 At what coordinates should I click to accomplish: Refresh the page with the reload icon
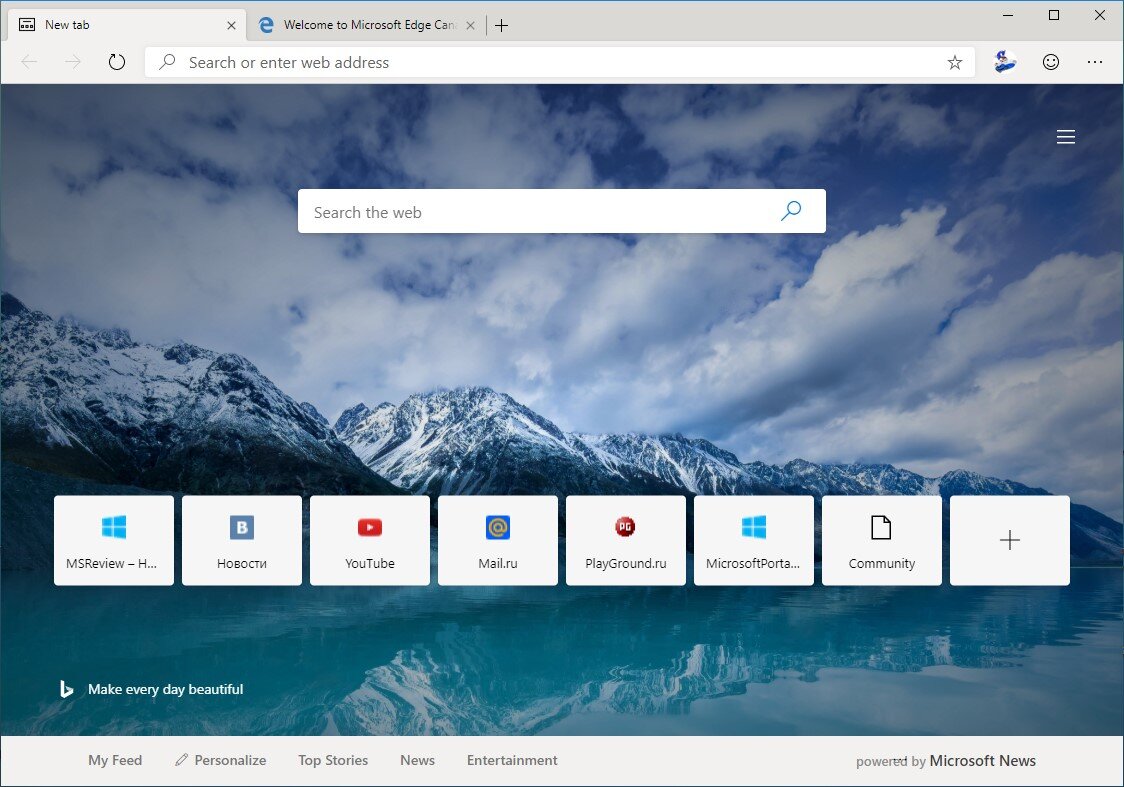point(117,62)
